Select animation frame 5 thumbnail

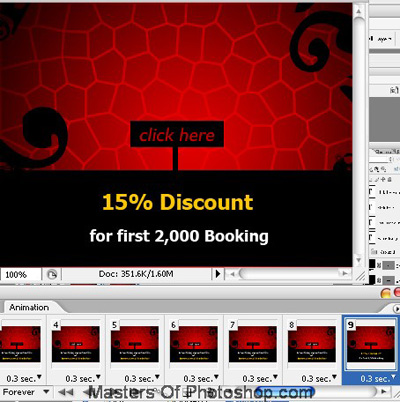pyautogui.click(x=135, y=344)
